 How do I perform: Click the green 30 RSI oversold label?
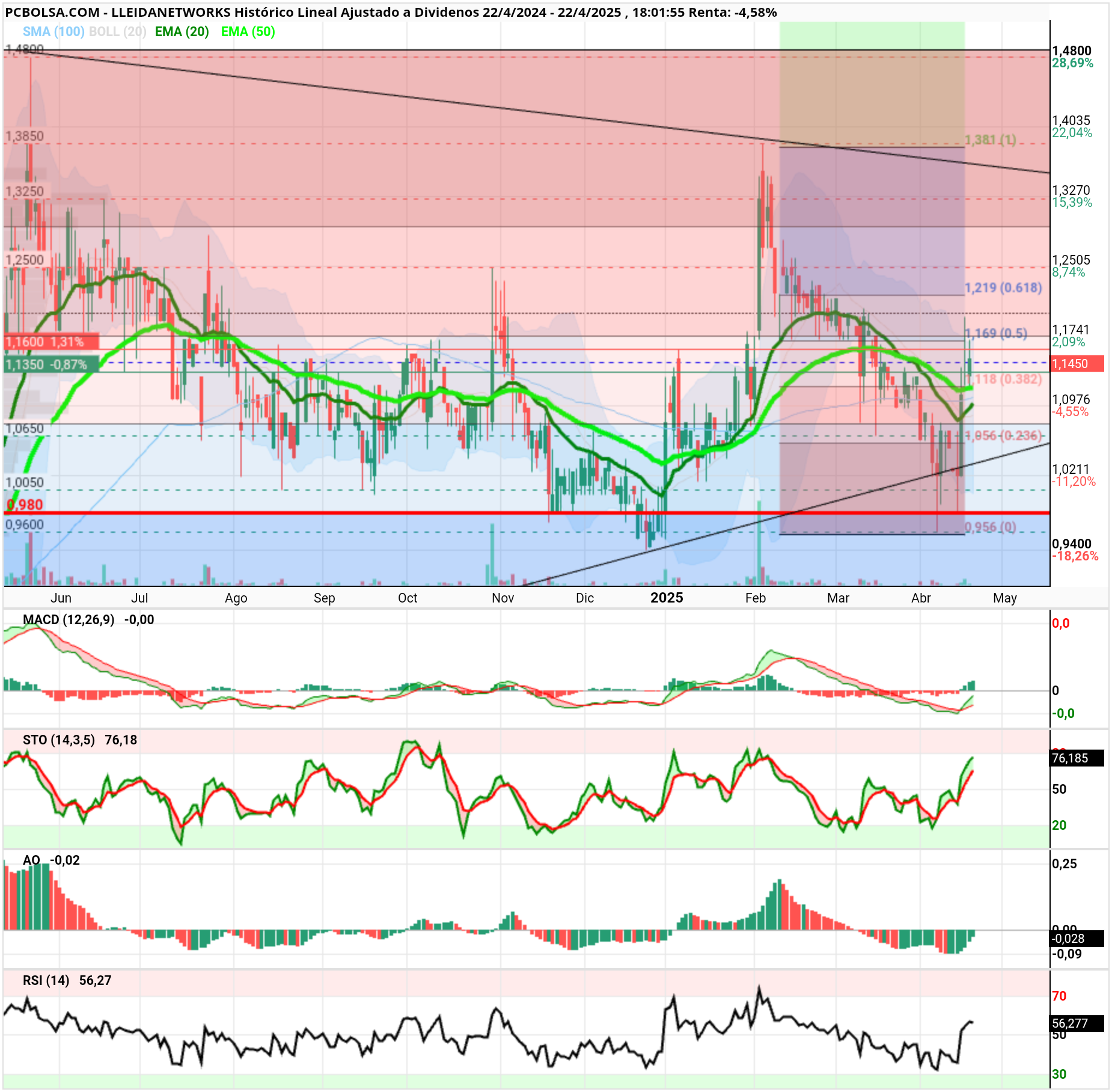[x=1059, y=1075]
